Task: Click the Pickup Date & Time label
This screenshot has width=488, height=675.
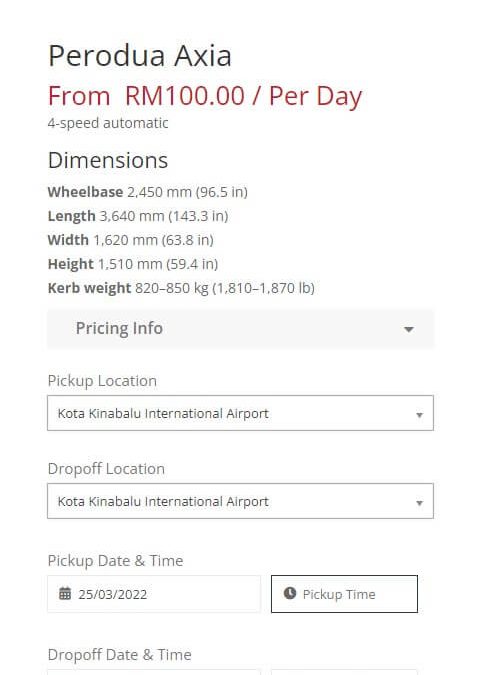Action: pos(115,561)
